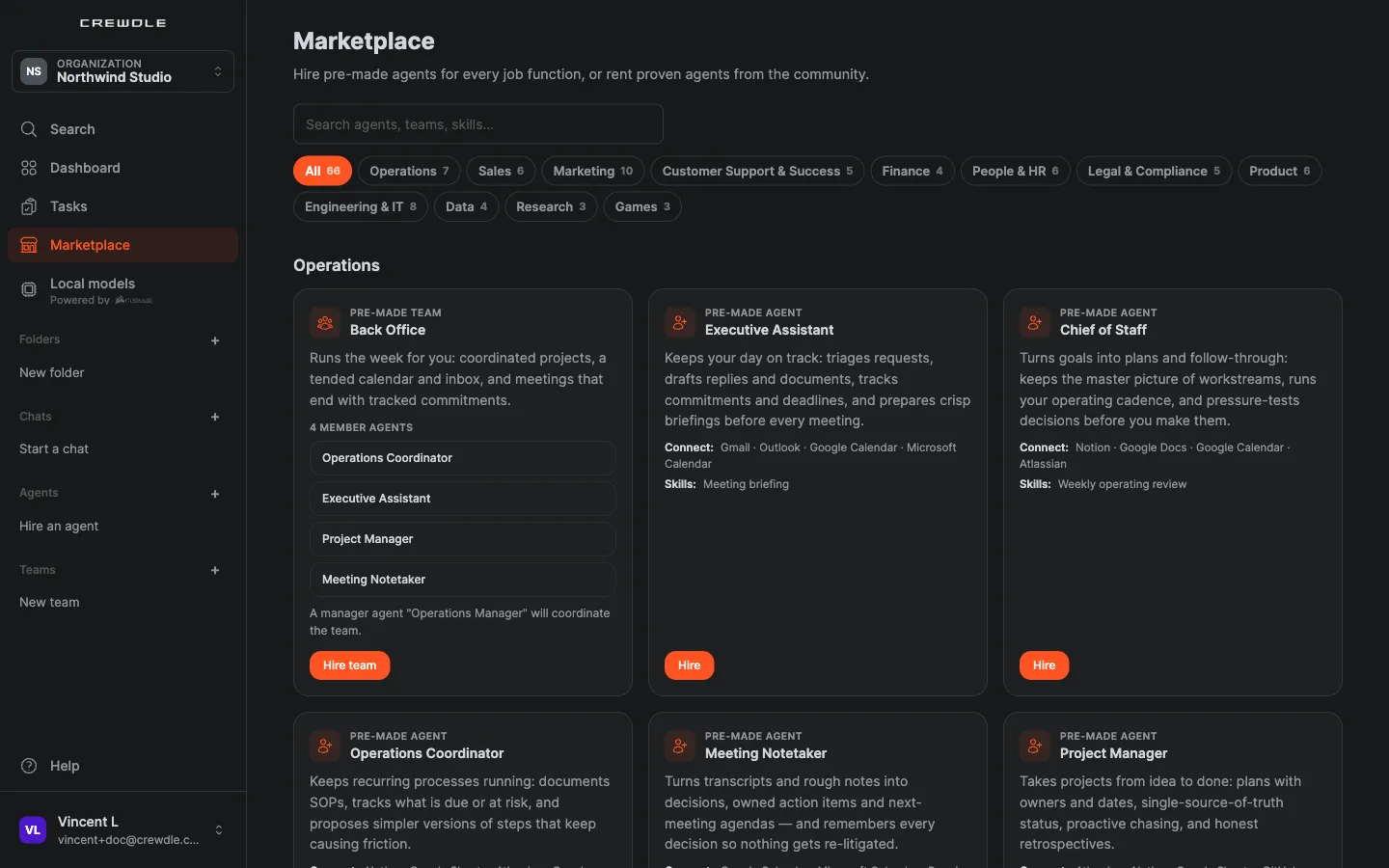Focus the Search agents, teams, skills field
This screenshot has height=868, width=1389.
(x=478, y=124)
